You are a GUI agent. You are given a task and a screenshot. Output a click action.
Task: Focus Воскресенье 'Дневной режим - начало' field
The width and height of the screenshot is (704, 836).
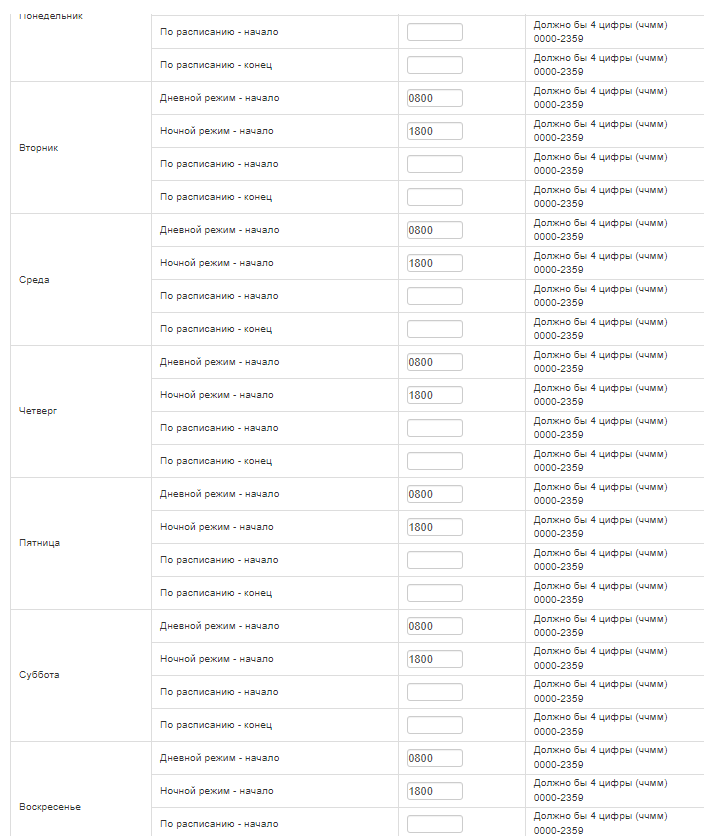click(x=435, y=758)
